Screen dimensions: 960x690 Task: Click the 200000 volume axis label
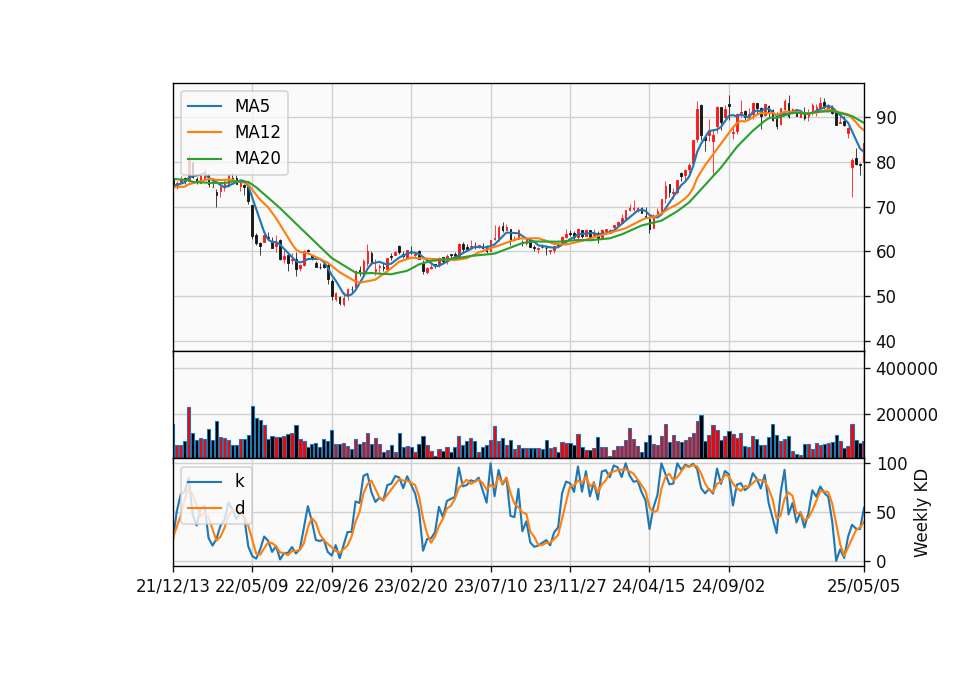pyautogui.click(x=907, y=415)
